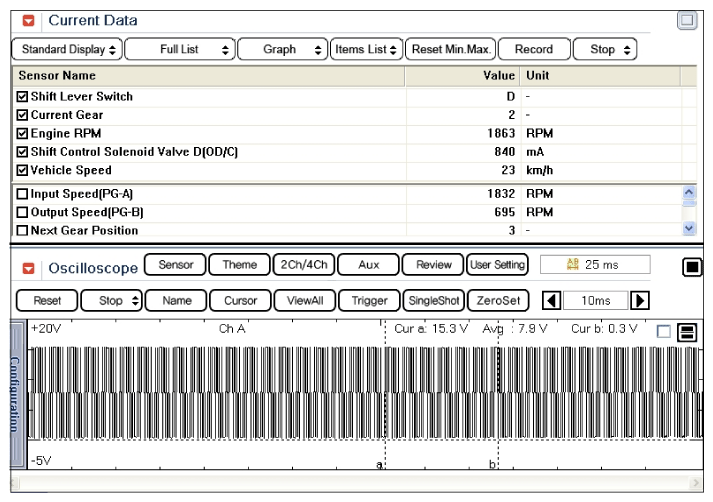The width and height of the screenshot is (713, 502).
Task: Click the Sensor Name column header
Action: (209, 75)
